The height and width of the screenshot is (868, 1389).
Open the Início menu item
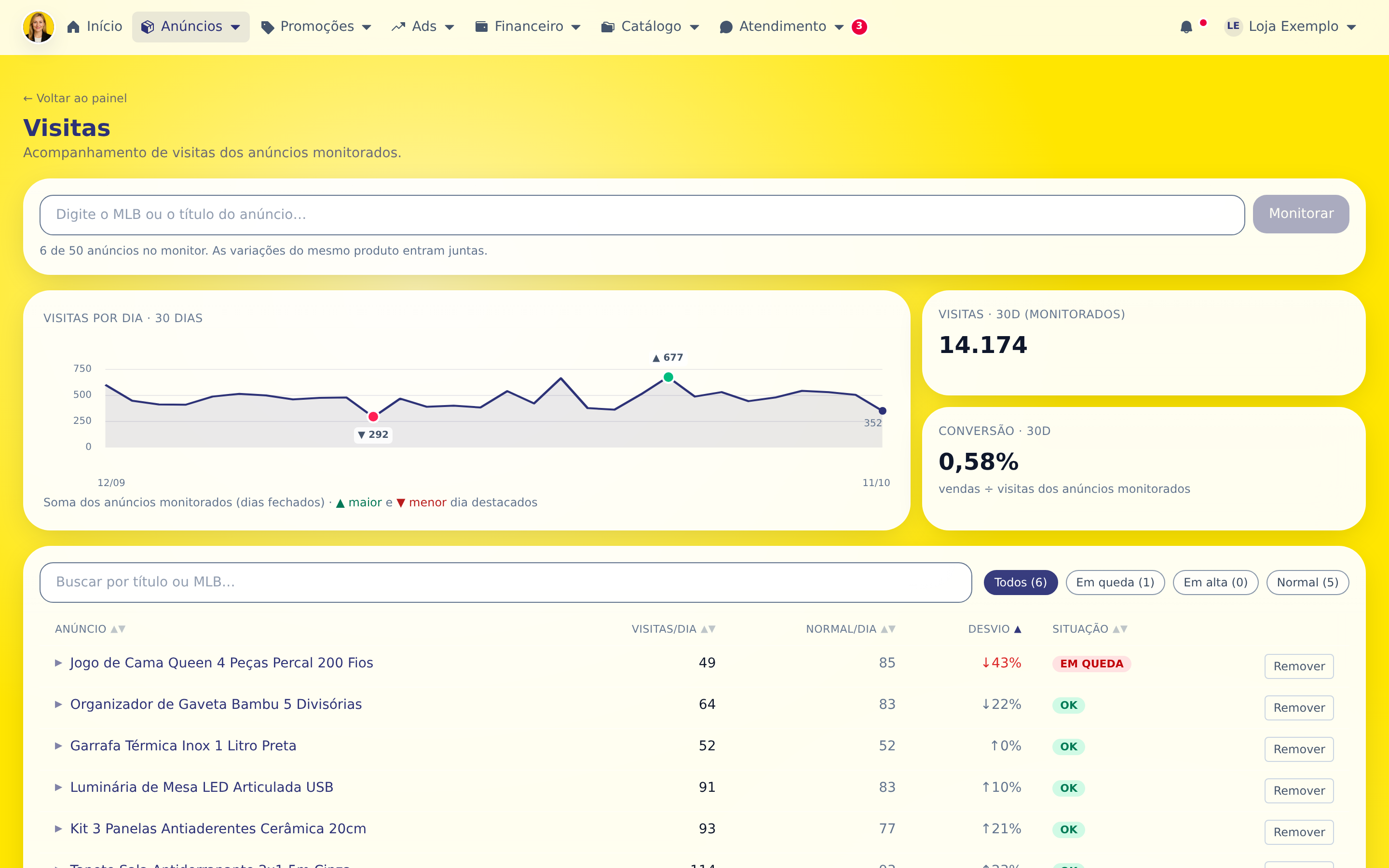click(95, 27)
